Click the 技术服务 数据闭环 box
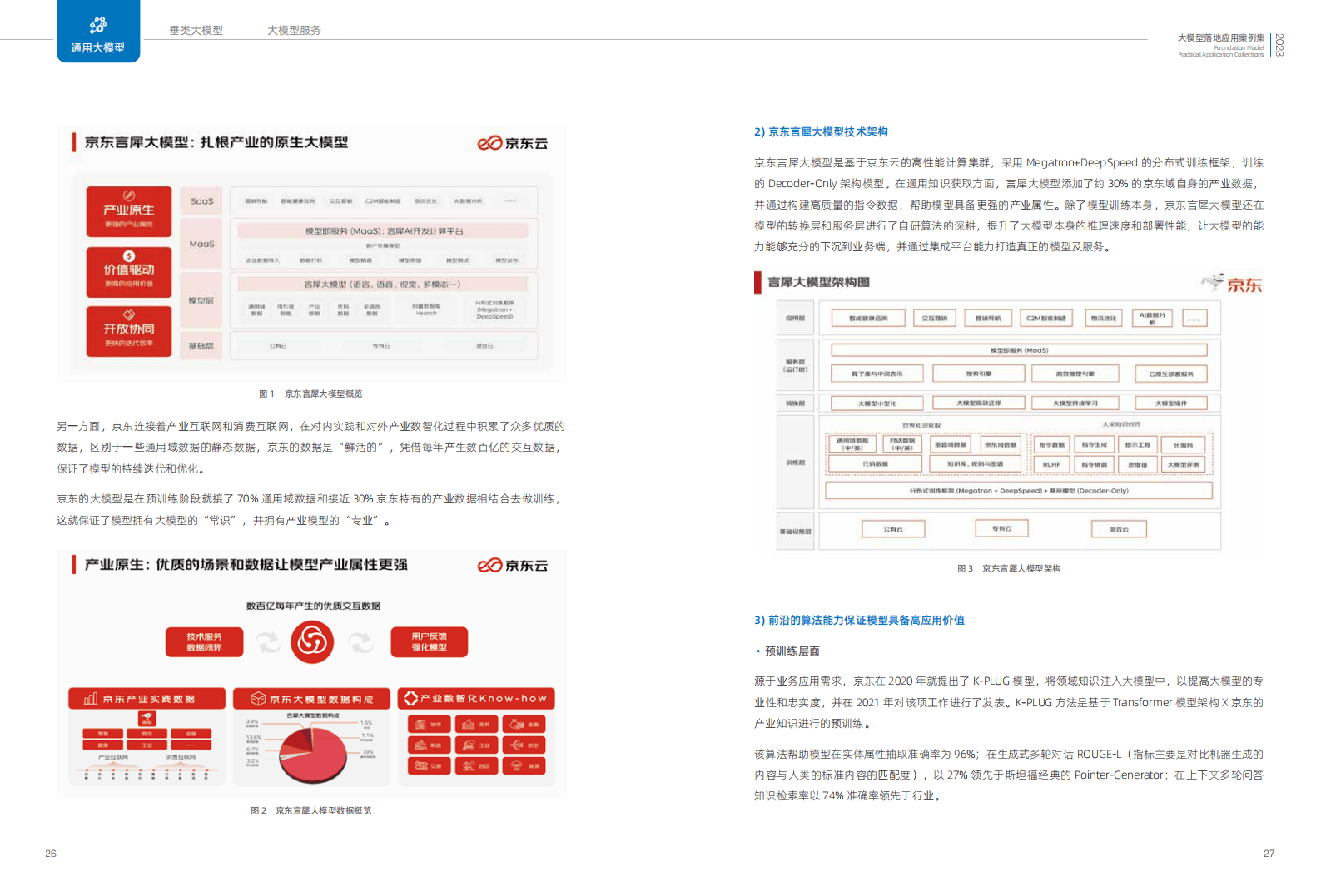 tap(204, 642)
